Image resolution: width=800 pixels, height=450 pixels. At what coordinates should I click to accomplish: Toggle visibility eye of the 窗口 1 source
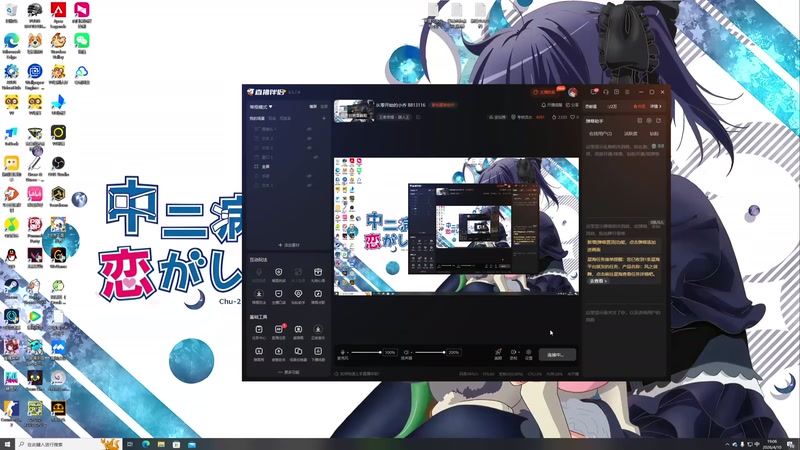315,157
